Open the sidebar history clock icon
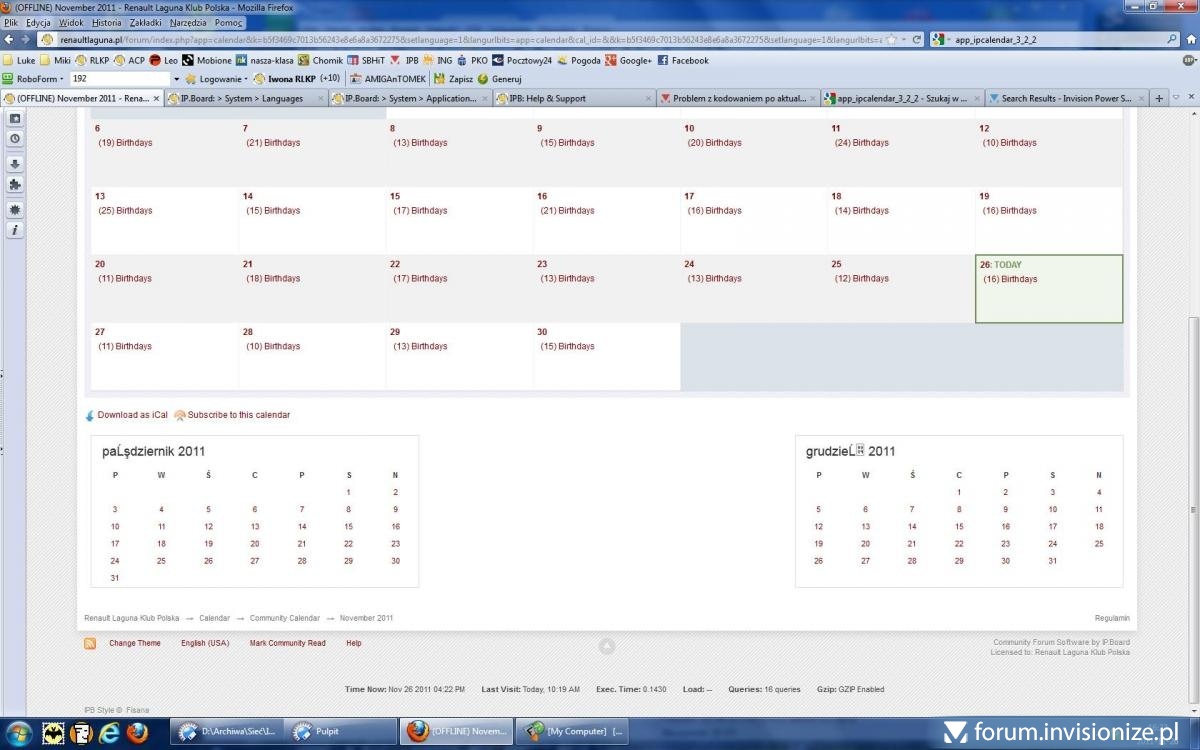This screenshot has height=750, width=1200. pos(15,138)
